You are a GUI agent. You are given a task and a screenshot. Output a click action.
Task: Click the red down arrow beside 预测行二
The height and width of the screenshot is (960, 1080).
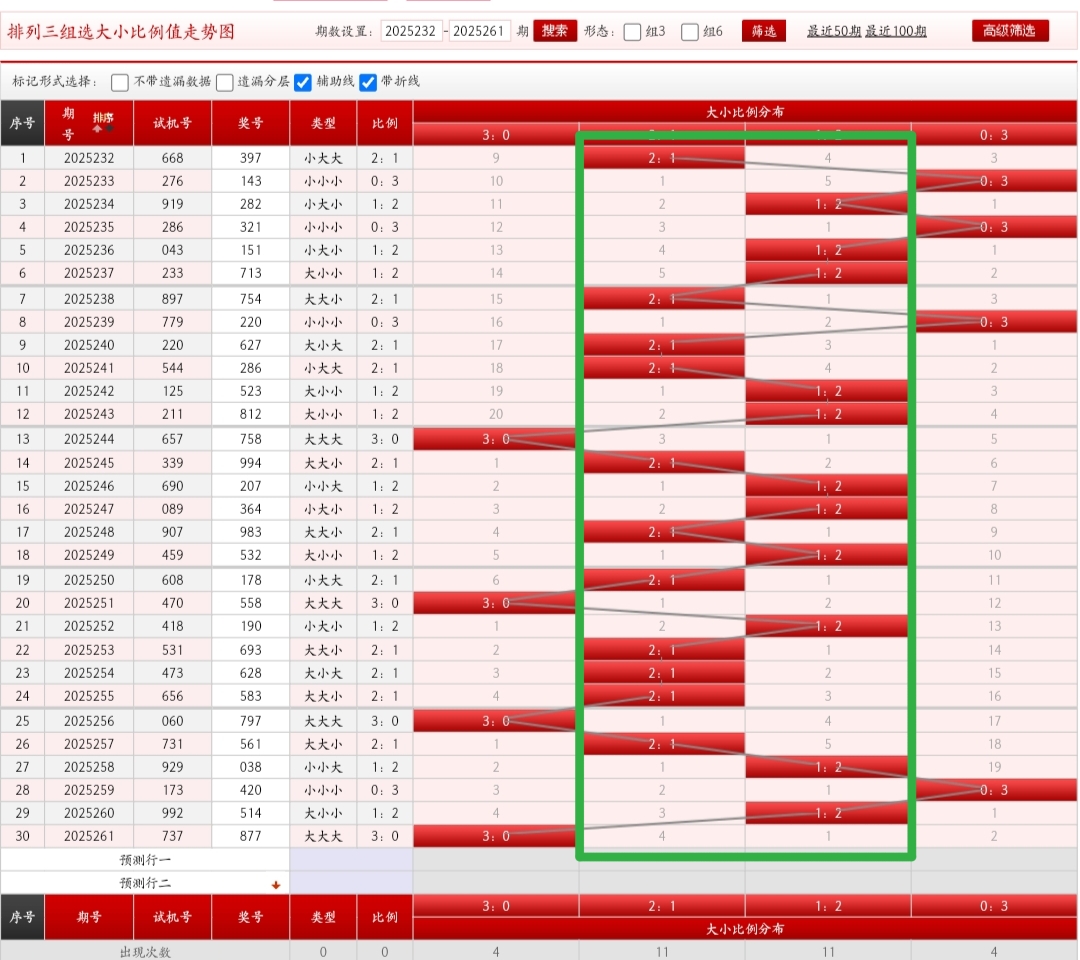(276, 885)
